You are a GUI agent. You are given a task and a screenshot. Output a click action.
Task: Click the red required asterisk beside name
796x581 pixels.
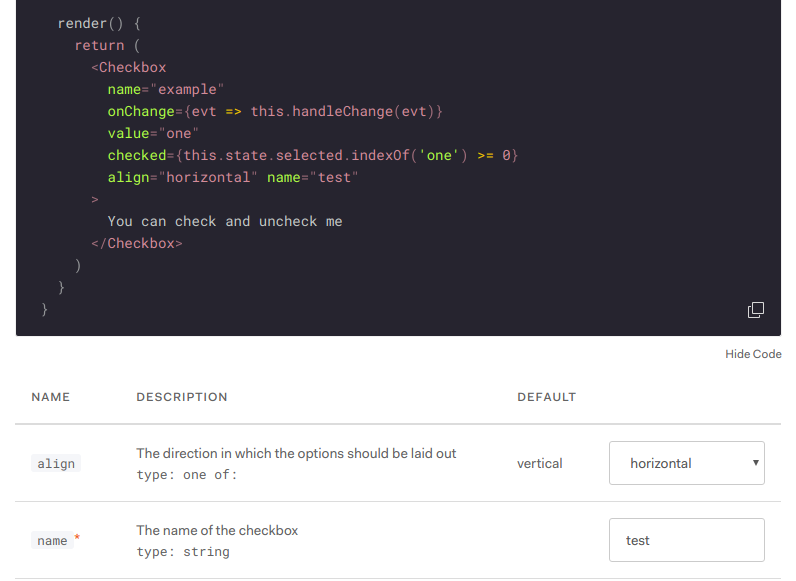tap(77, 537)
